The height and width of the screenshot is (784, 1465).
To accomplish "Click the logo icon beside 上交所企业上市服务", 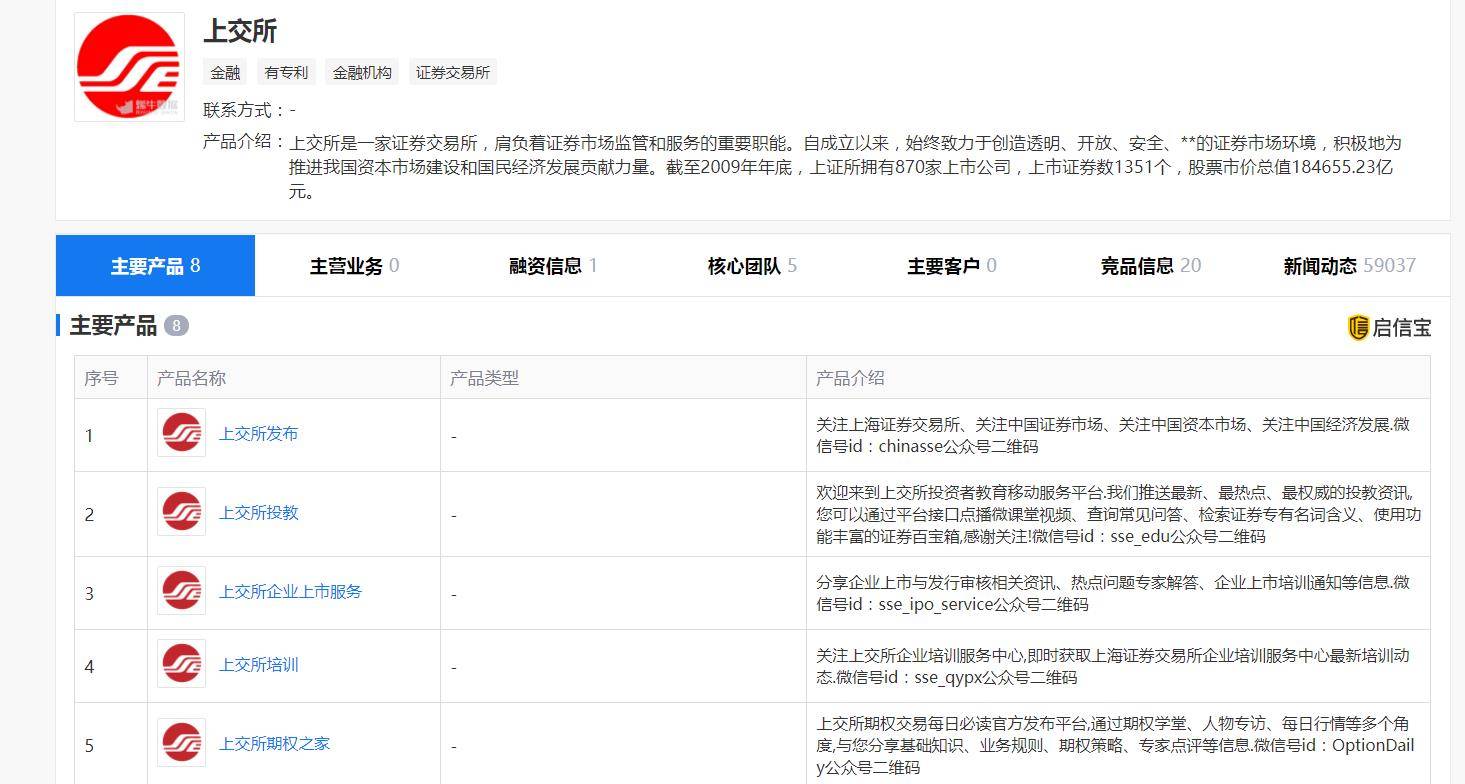I will pos(182,591).
